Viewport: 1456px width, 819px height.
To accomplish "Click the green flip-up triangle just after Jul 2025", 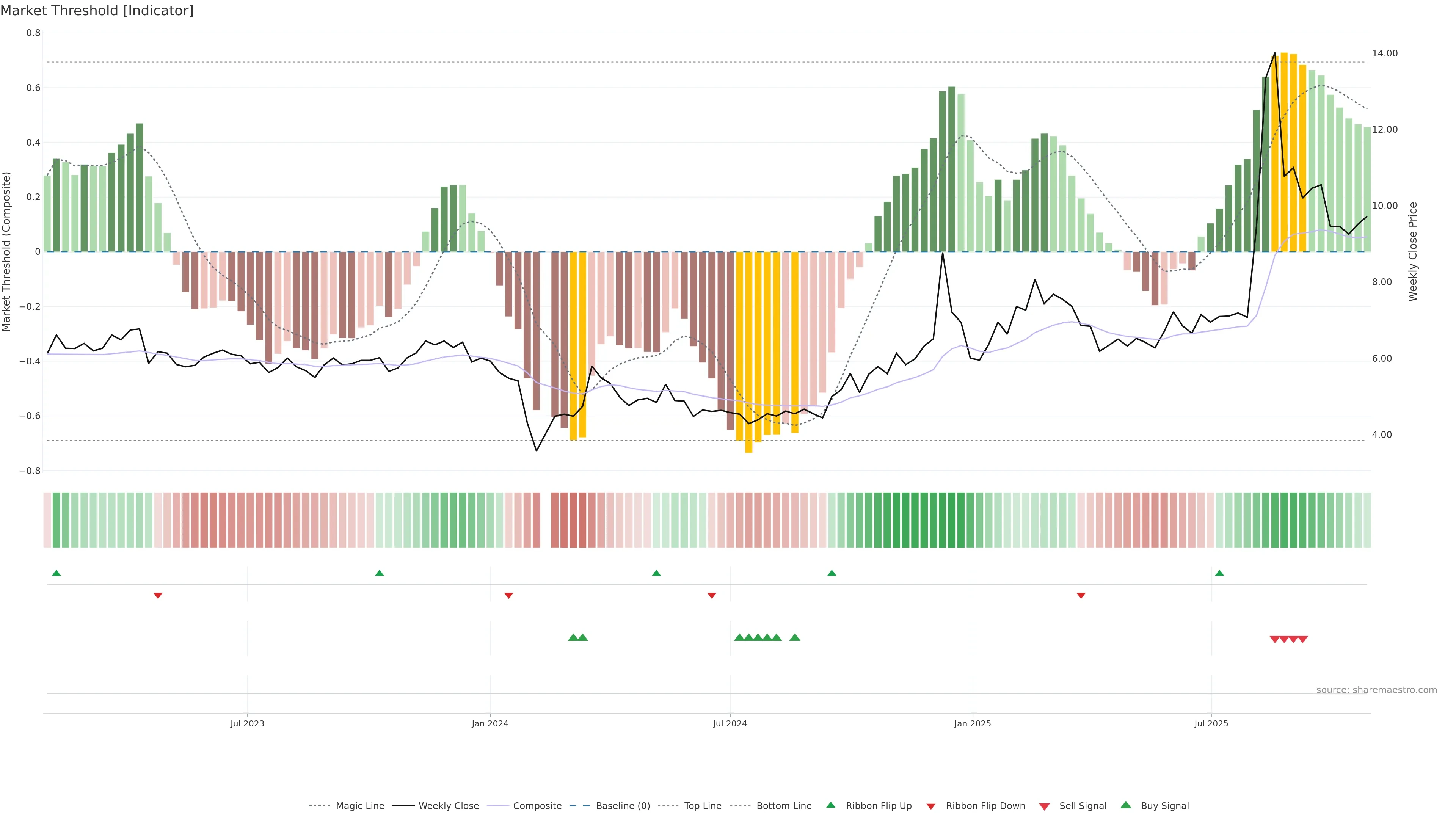I will (x=1219, y=573).
